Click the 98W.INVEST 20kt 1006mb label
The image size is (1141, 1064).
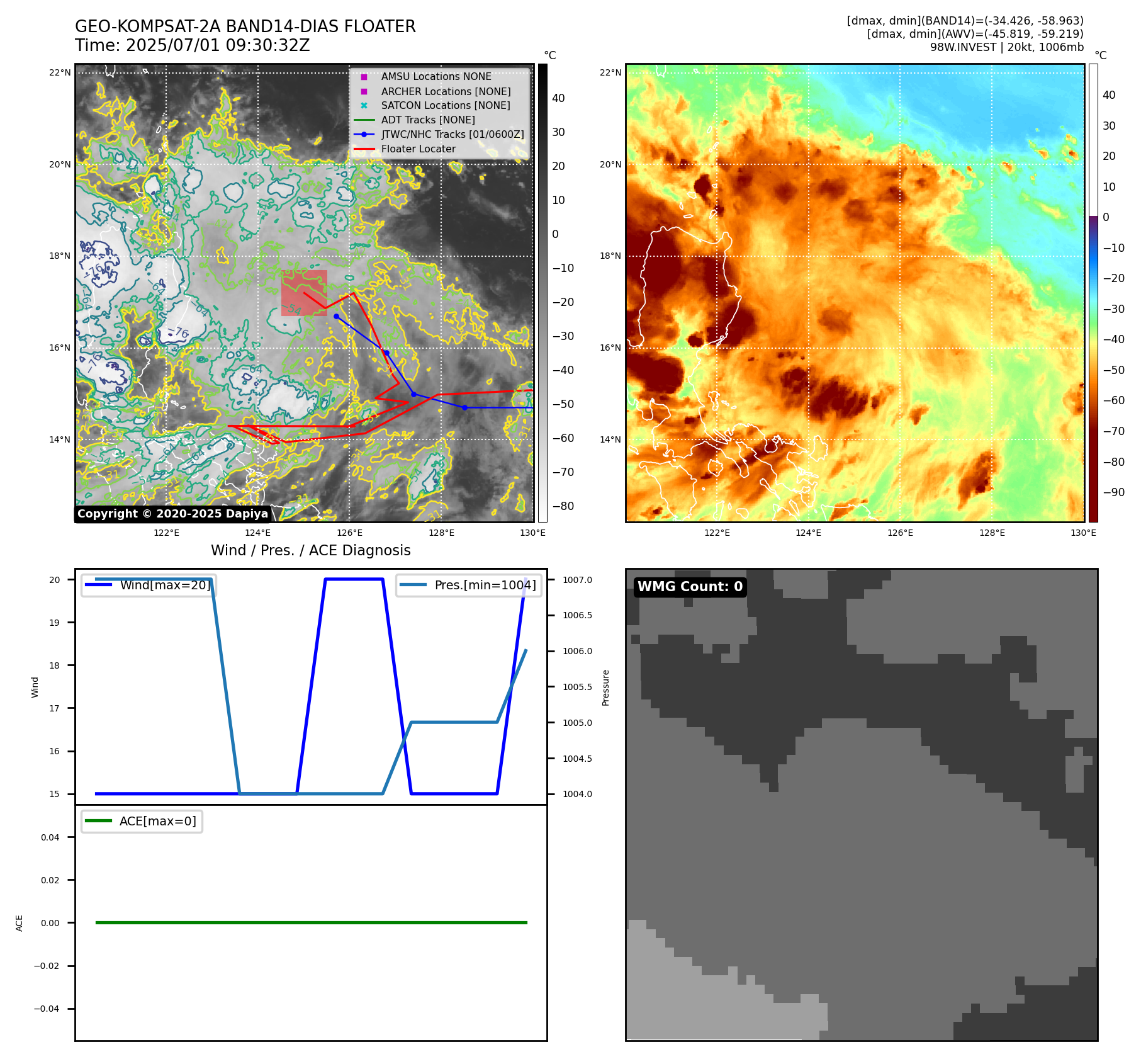1007,47
